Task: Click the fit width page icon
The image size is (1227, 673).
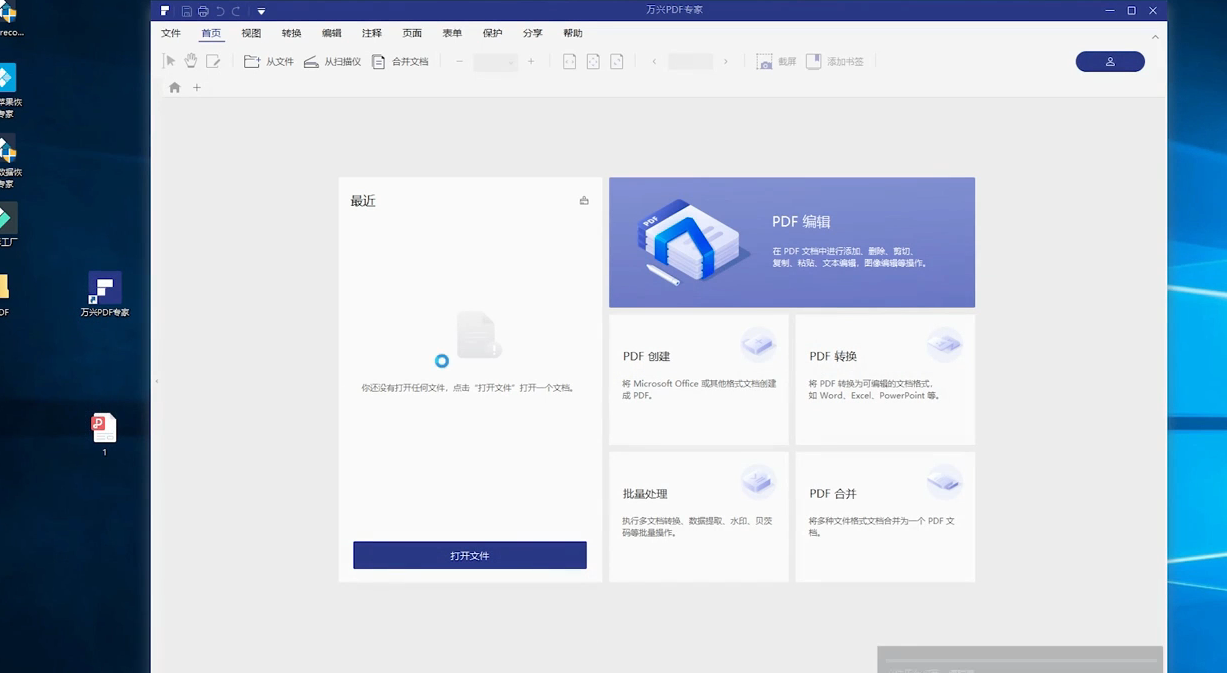Action: 569,61
